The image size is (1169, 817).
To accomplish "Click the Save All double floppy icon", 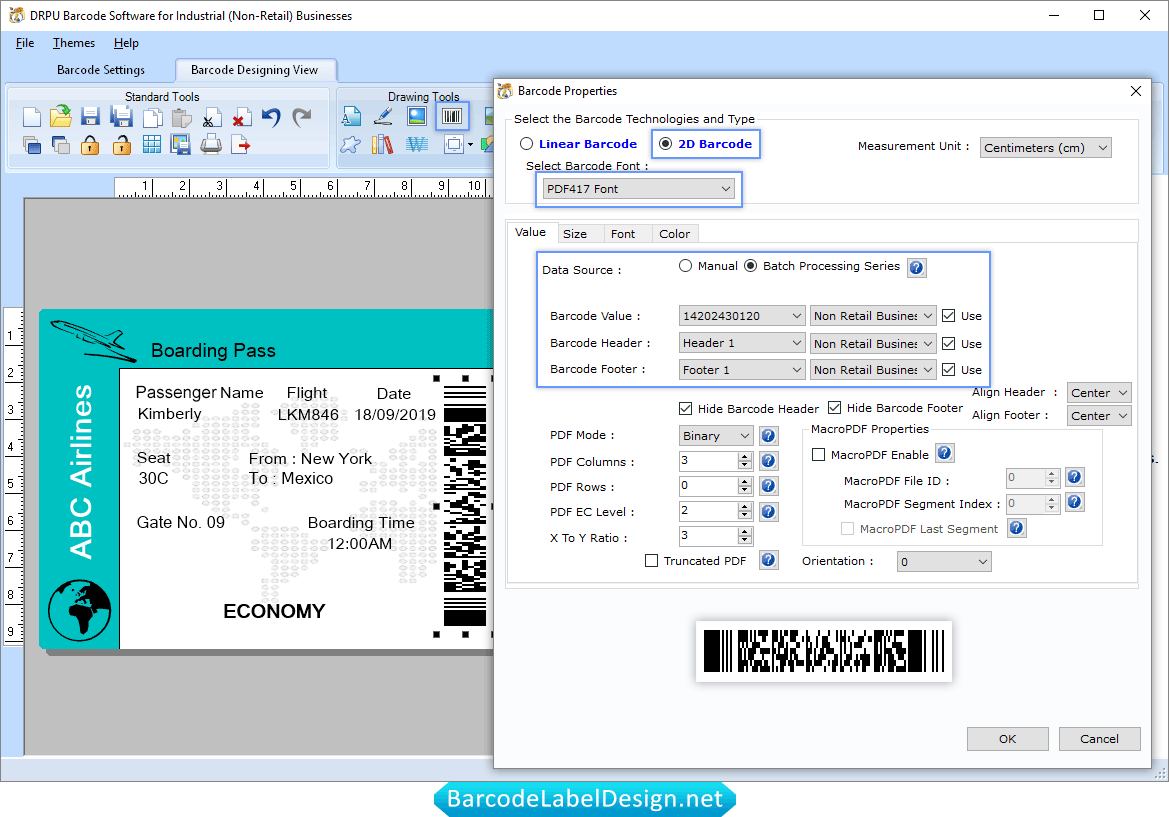I will tap(121, 117).
